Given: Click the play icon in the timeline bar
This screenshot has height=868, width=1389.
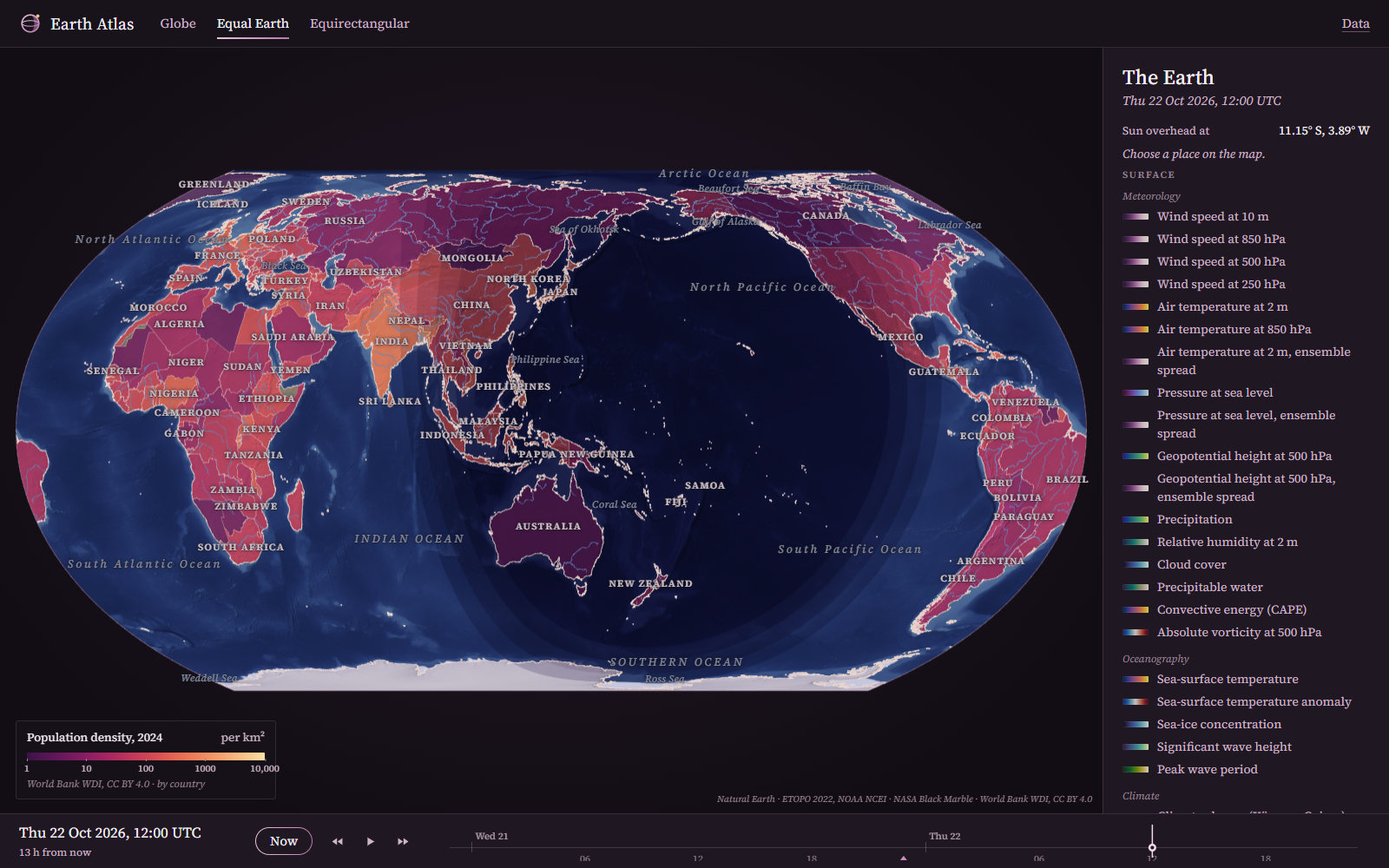Looking at the screenshot, I should (371, 841).
